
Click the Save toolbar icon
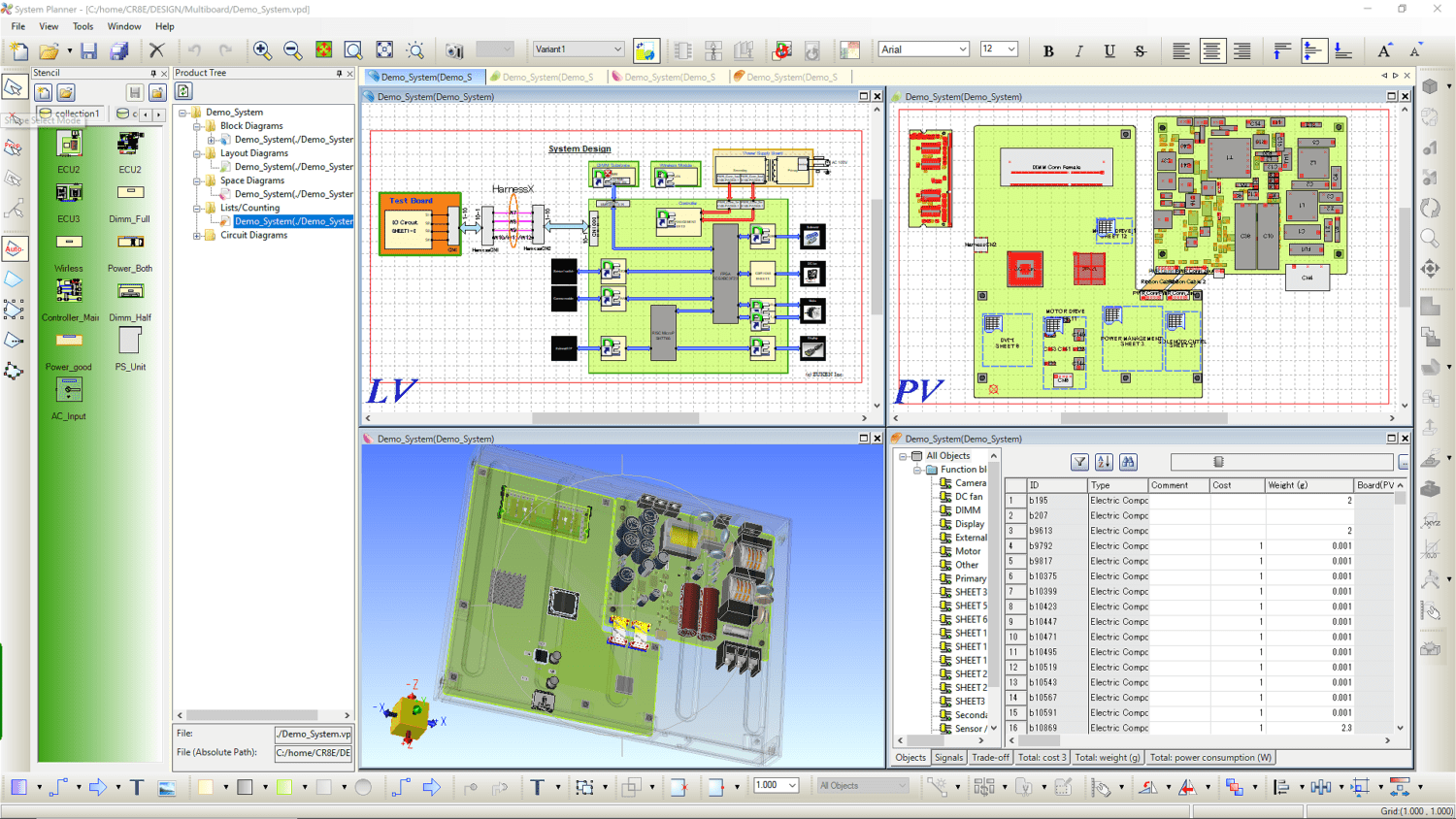coord(88,49)
